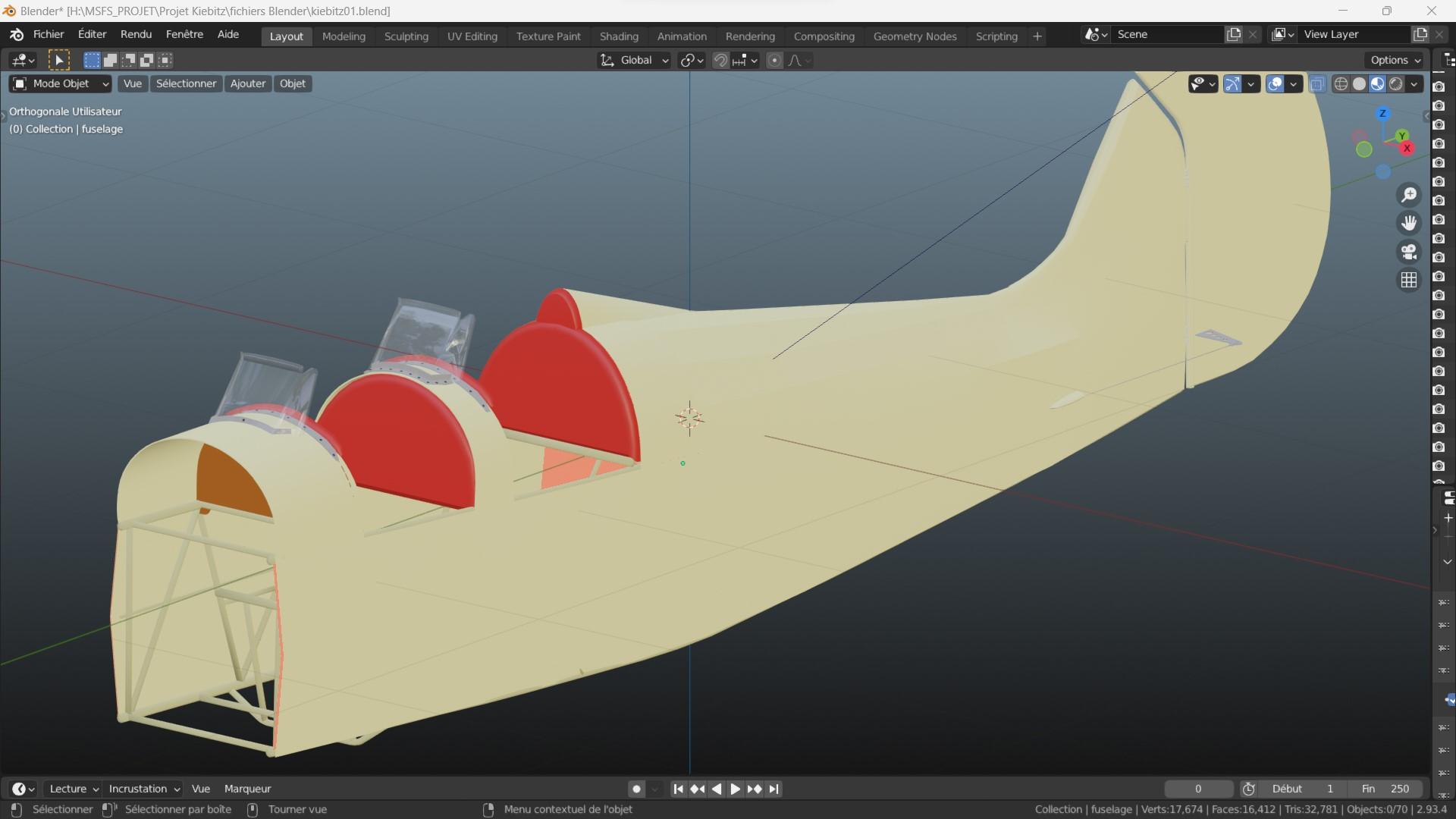This screenshot has width=1456, height=819.
Task: Choose the invert selection mode icon
Action: pos(146,60)
